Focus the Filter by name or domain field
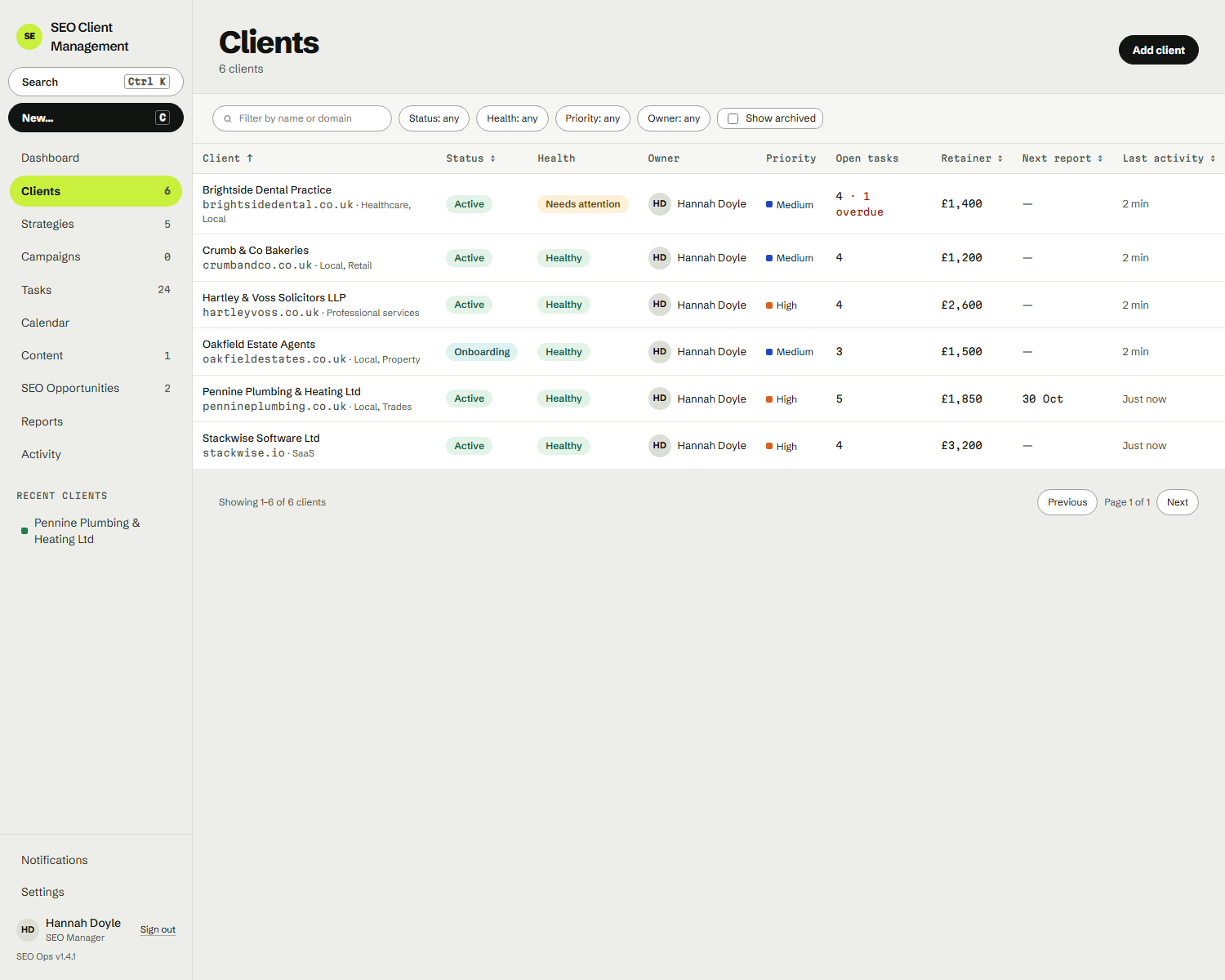1225x980 pixels. click(x=302, y=118)
